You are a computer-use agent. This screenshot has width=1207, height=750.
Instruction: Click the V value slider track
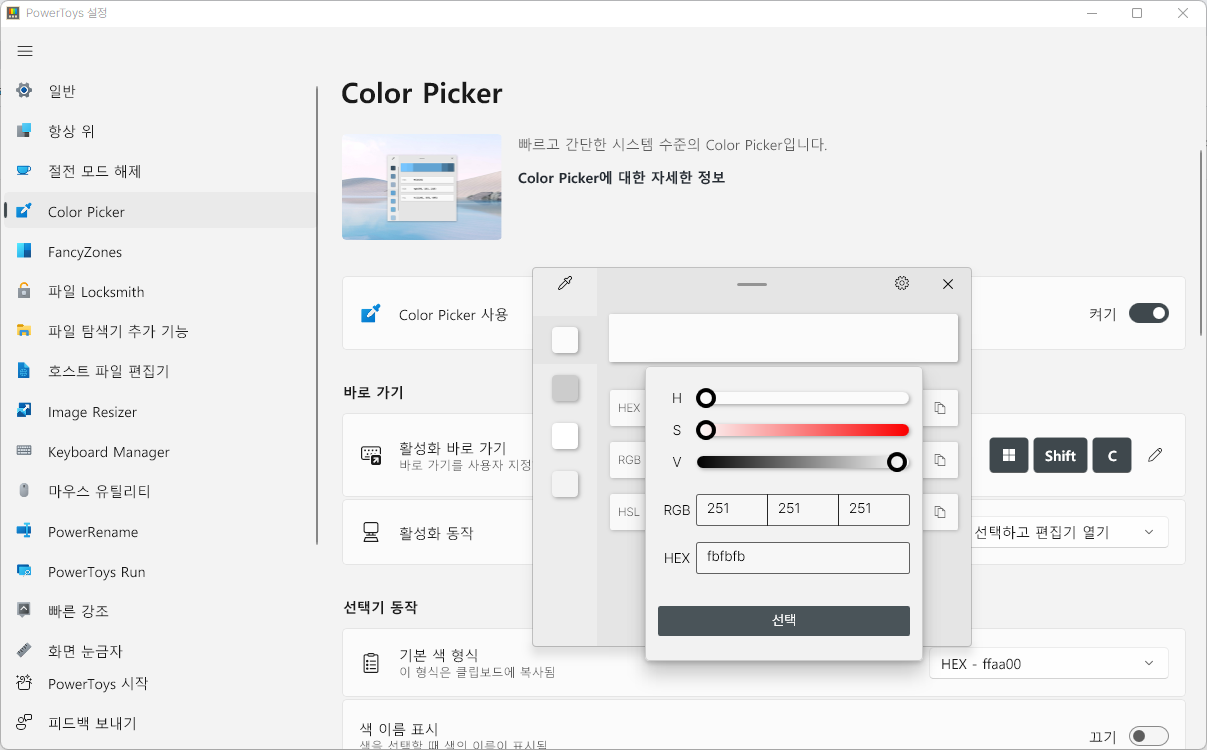(803, 462)
